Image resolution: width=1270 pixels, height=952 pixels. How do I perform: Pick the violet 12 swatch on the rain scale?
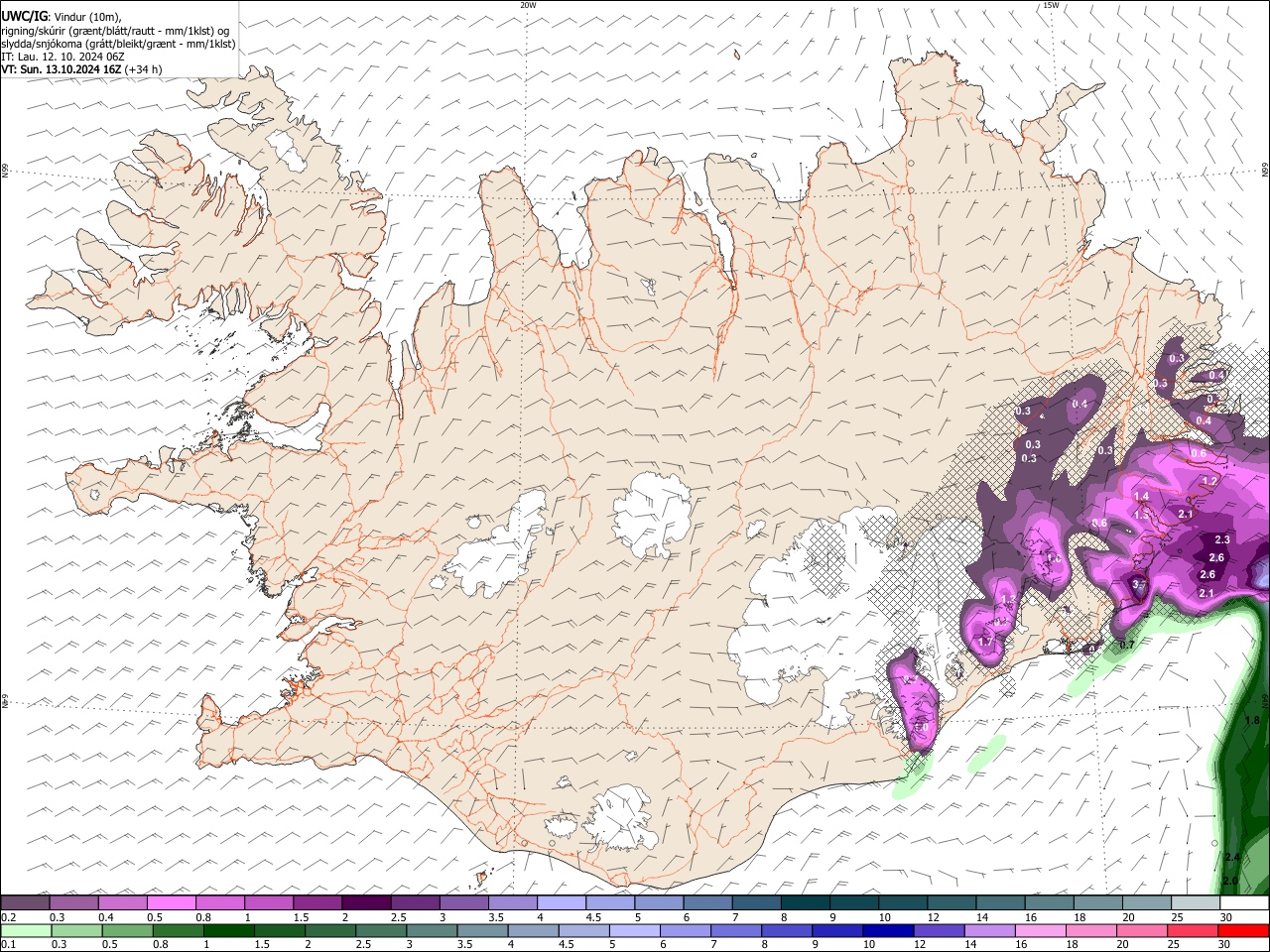[x=939, y=930]
